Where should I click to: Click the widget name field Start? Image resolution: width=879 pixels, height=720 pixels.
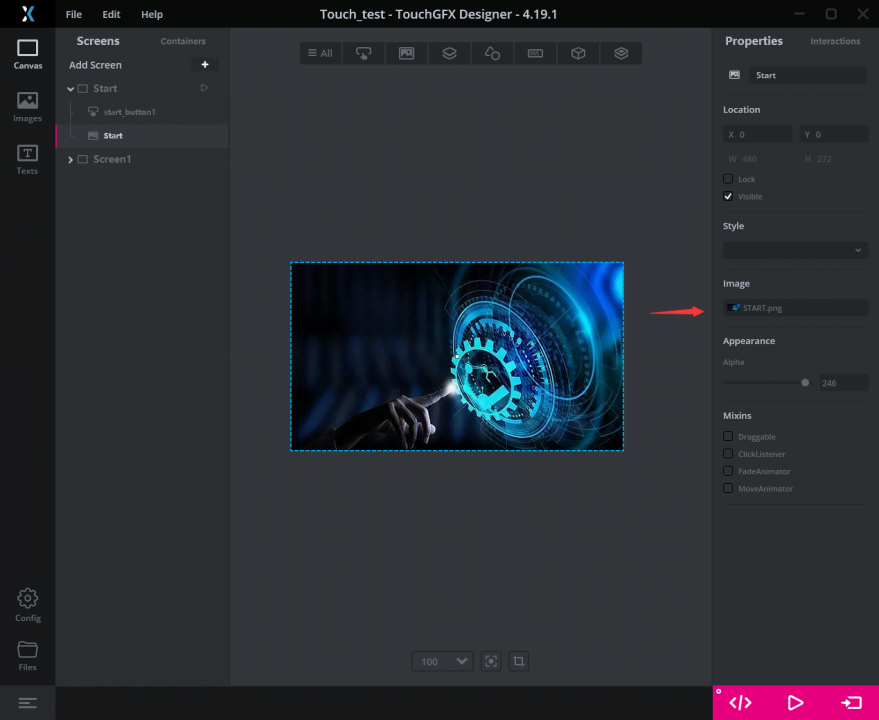pyautogui.click(x=808, y=75)
